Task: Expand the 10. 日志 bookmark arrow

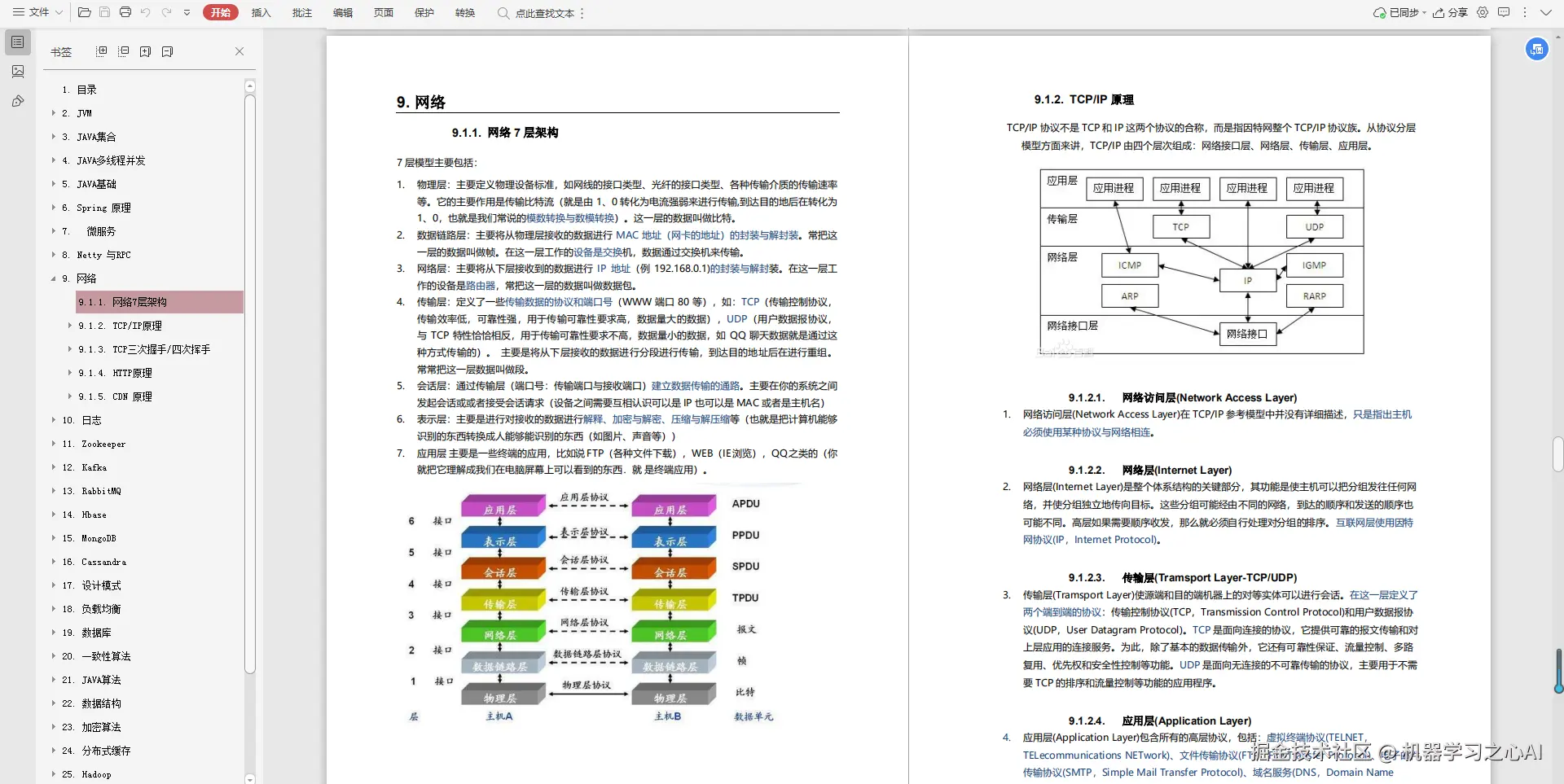Action: click(x=54, y=420)
